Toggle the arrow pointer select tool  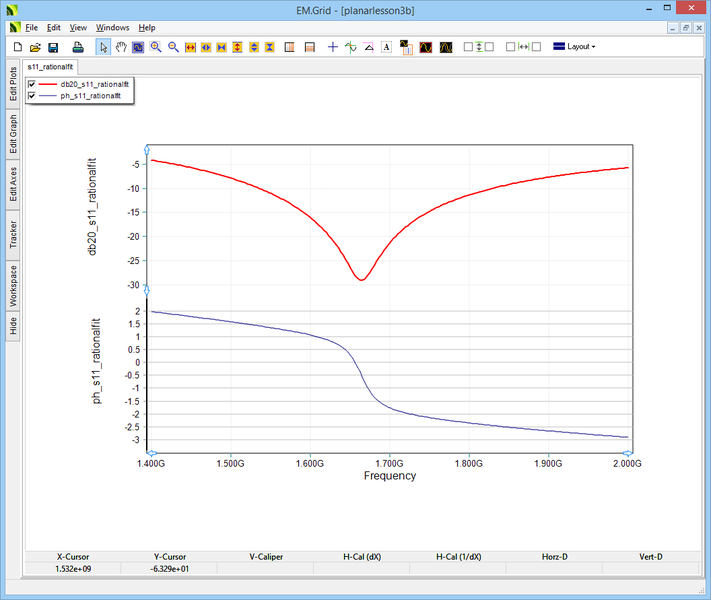click(x=103, y=47)
